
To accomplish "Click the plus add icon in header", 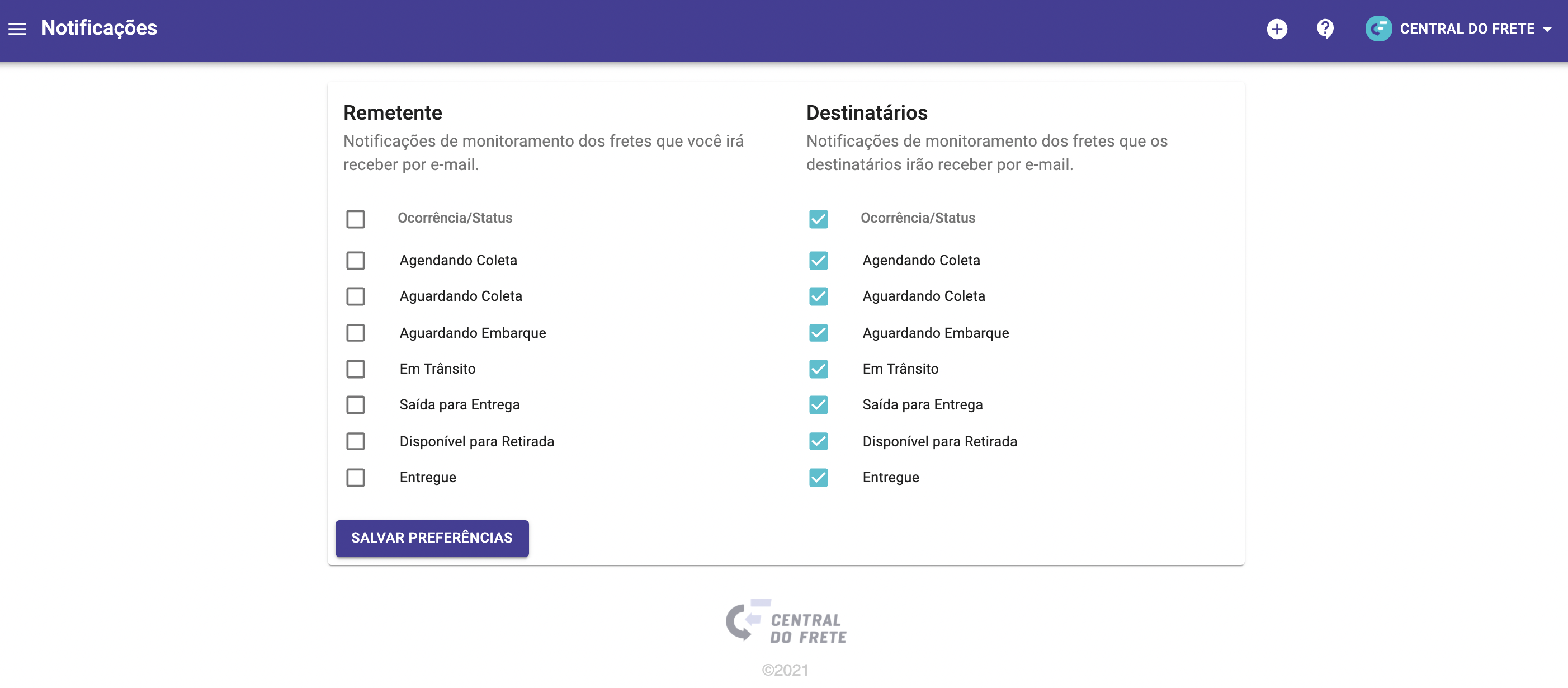I will click(1277, 29).
